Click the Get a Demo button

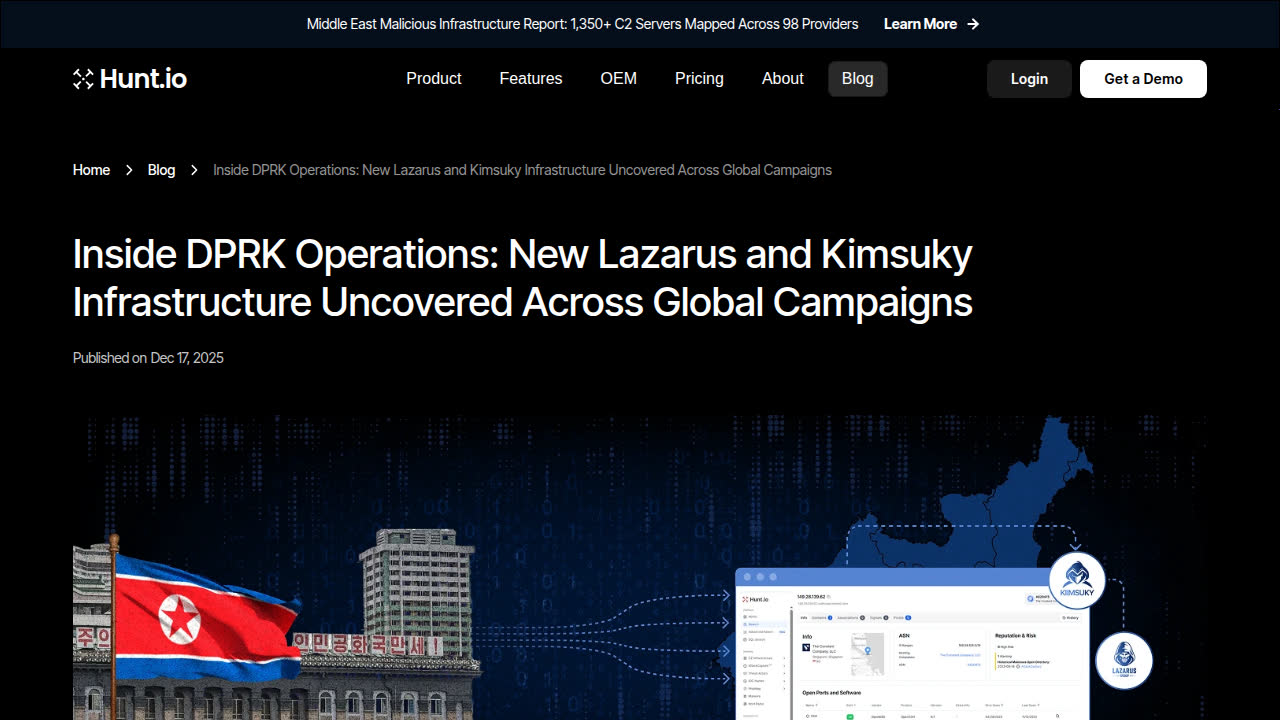point(1143,79)
